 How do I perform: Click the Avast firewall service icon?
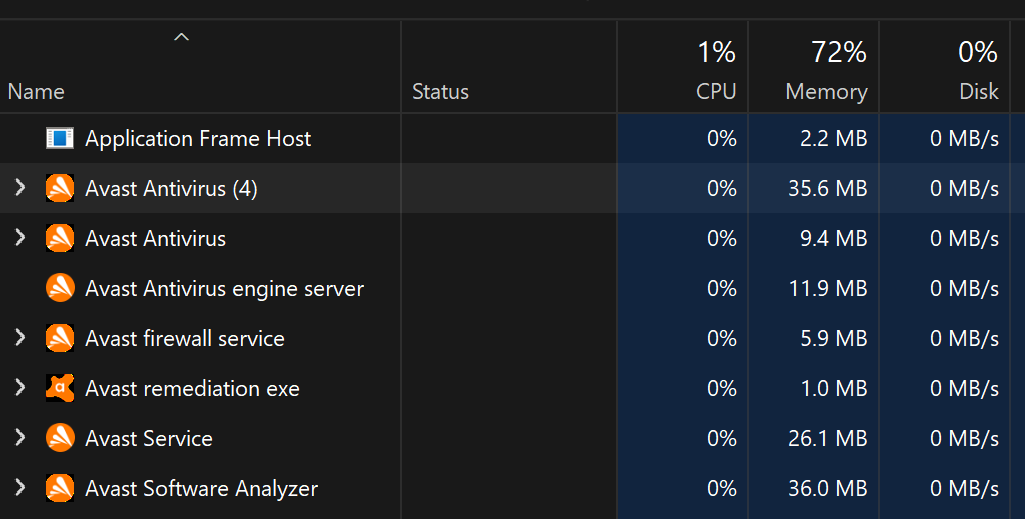click(x=59, y=339)
